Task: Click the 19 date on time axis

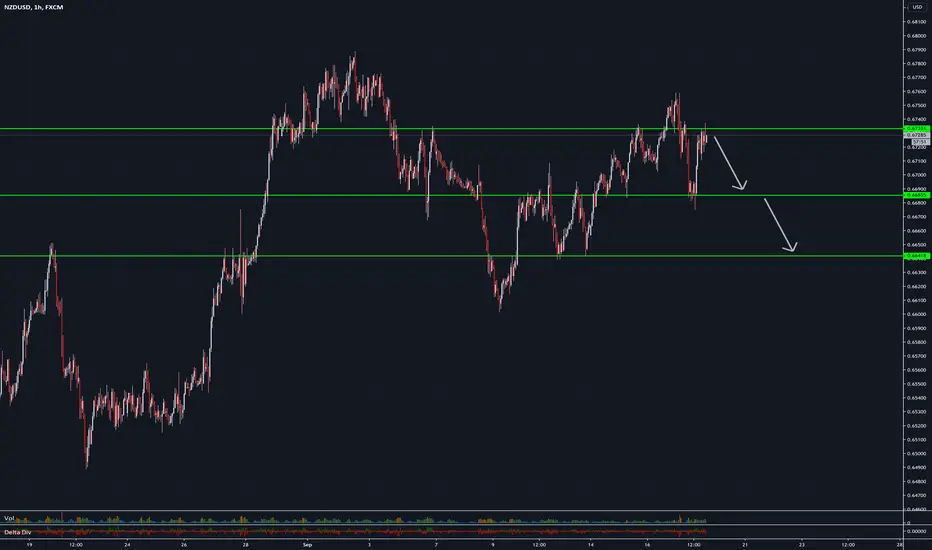Action: [29, 545]
